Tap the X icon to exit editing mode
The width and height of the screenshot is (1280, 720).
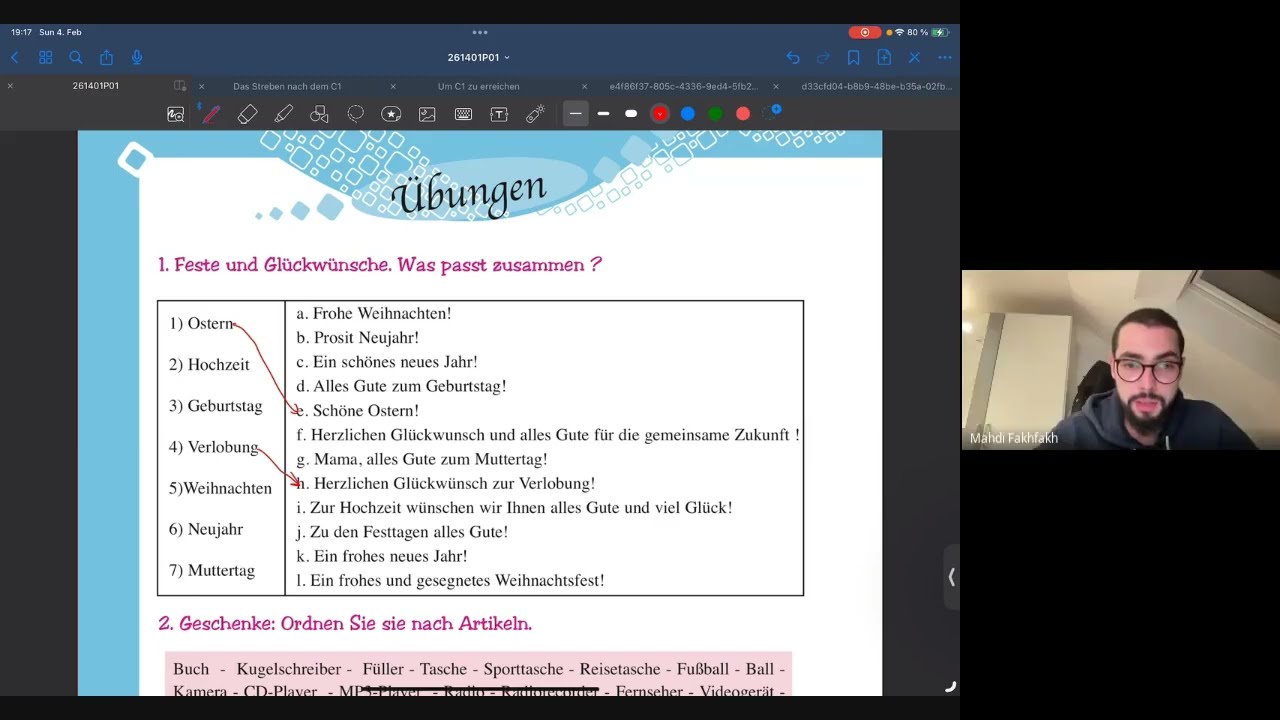(x=914, y=58)
